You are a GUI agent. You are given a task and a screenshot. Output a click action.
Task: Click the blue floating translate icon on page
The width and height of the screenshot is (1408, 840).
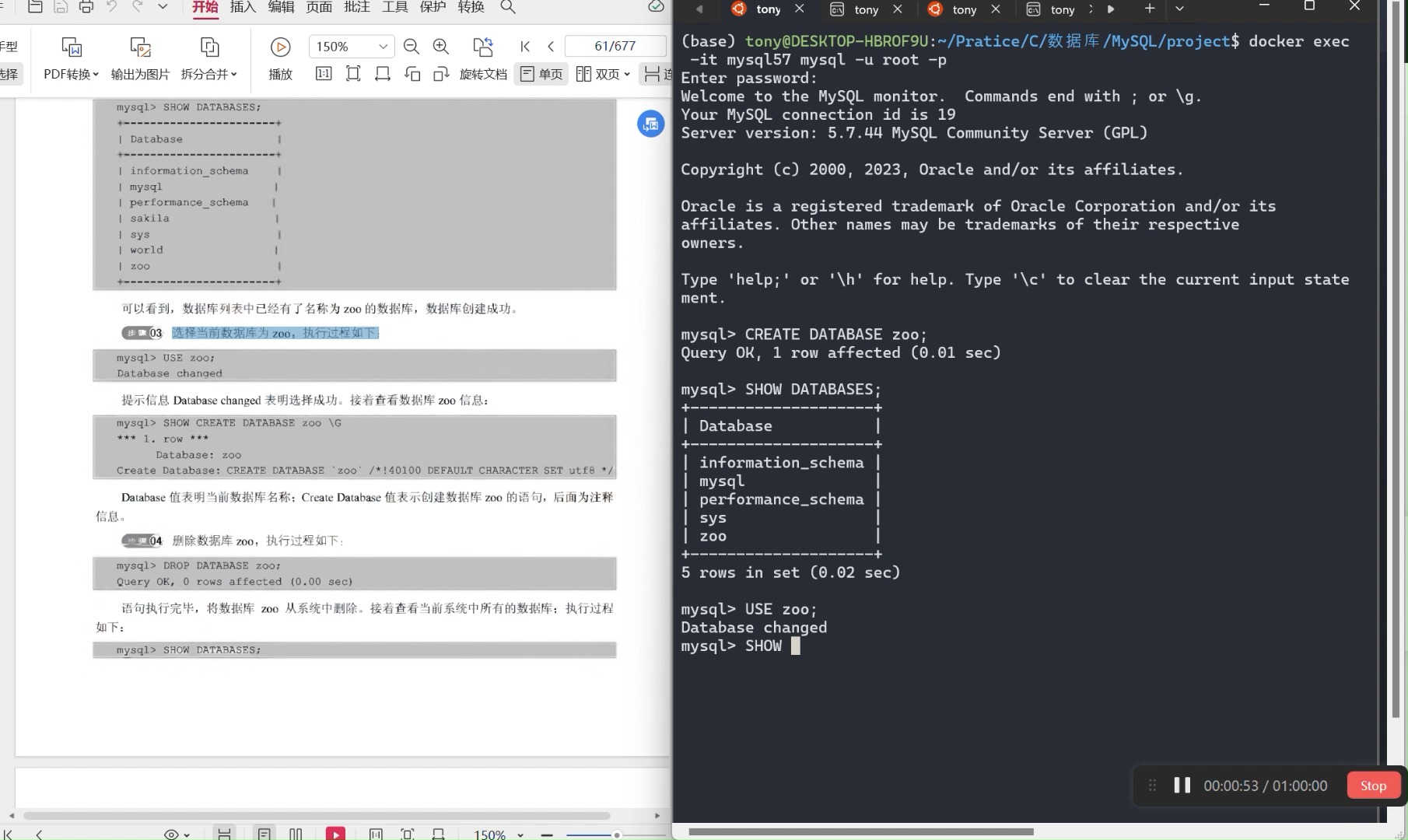[x=651, y=124]
